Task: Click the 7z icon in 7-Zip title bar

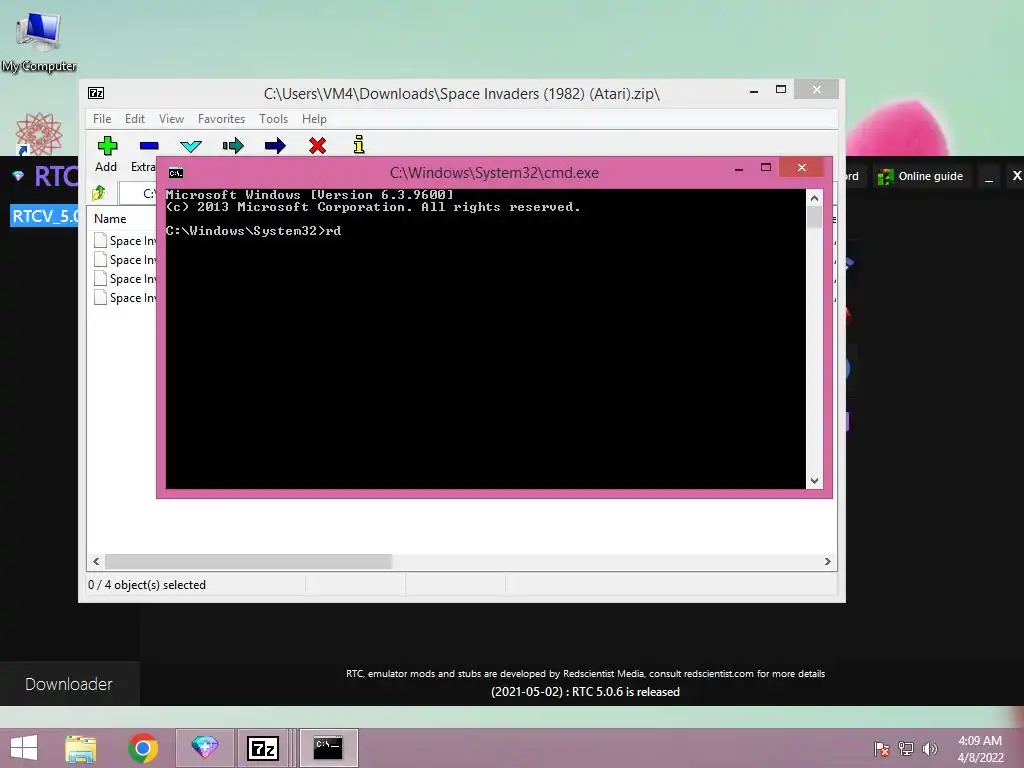Action: [x=96, y=93]
